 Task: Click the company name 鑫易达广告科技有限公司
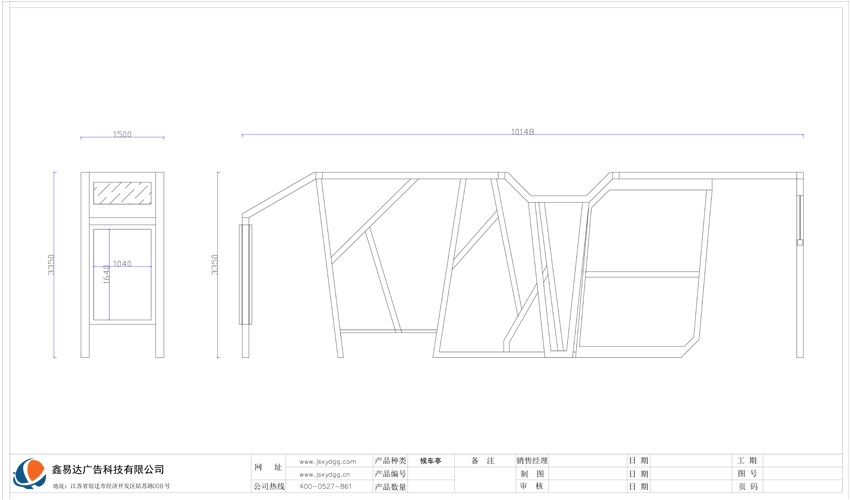click(108, 470)
